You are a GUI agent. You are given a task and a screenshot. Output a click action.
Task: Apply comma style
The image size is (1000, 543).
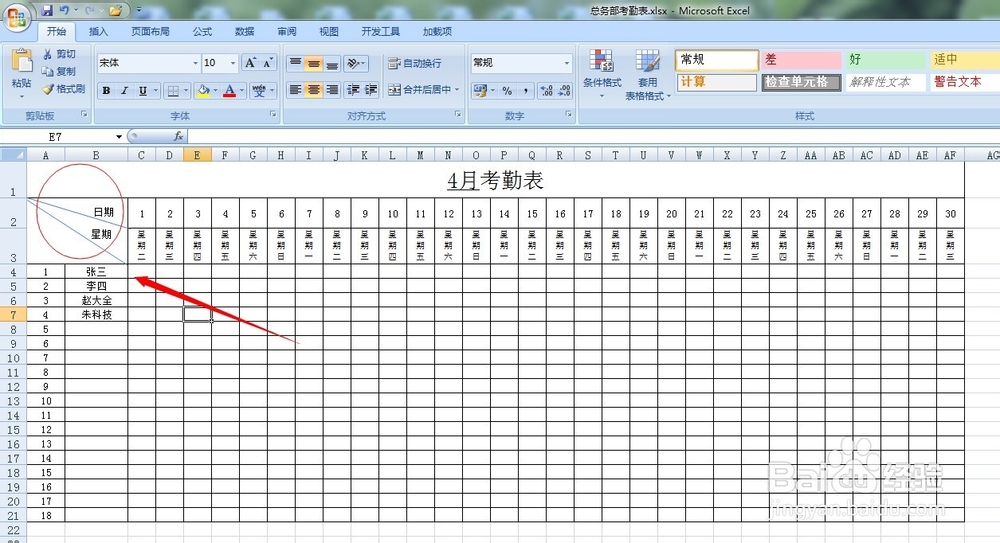coord(526,91)
